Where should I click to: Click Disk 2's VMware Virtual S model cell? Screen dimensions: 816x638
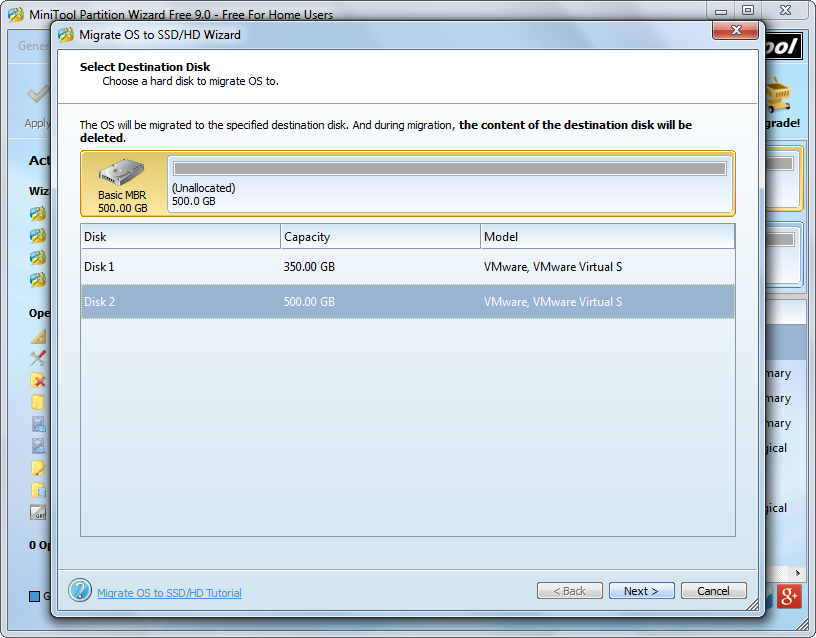point(553,301)
